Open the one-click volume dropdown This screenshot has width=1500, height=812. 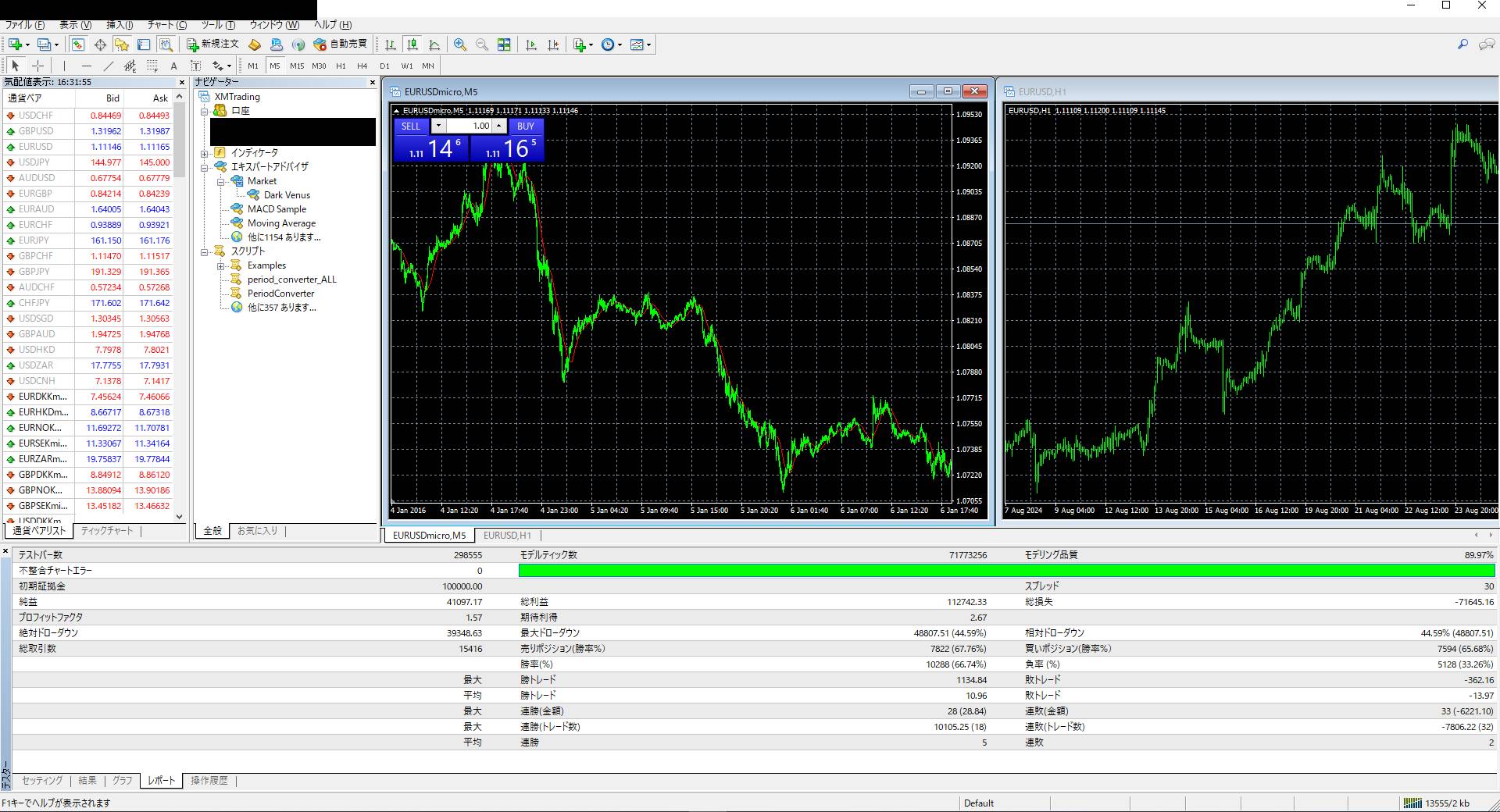438,126
